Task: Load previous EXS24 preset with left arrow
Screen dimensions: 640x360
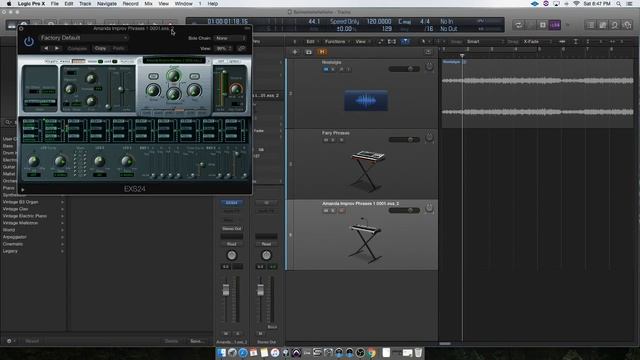Action: coord(46,48)
